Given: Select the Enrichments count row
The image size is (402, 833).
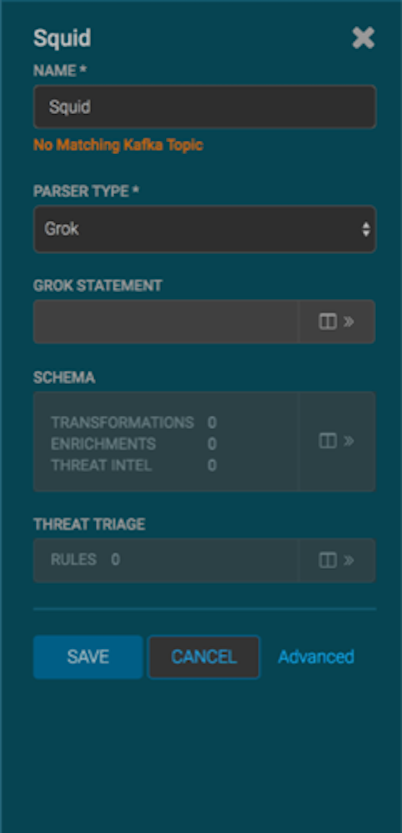Looking at the screenshot, I should [134, 444].
